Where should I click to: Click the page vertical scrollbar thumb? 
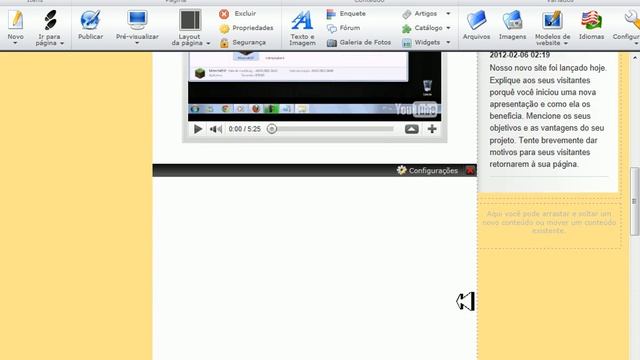tap(634, 201)
